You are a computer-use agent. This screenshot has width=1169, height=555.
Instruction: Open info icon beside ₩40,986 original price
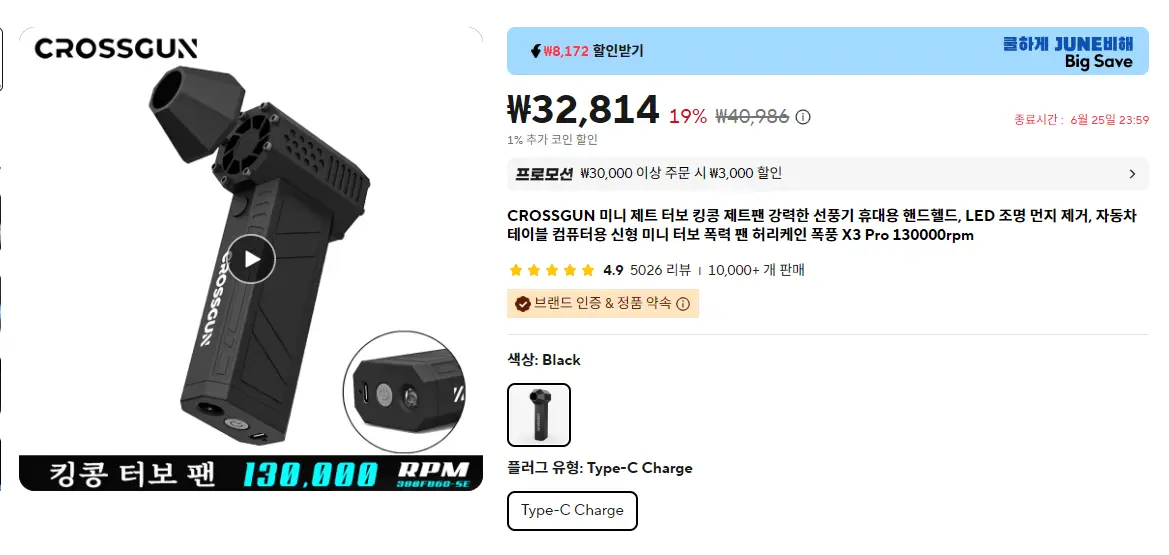point(803,117)
